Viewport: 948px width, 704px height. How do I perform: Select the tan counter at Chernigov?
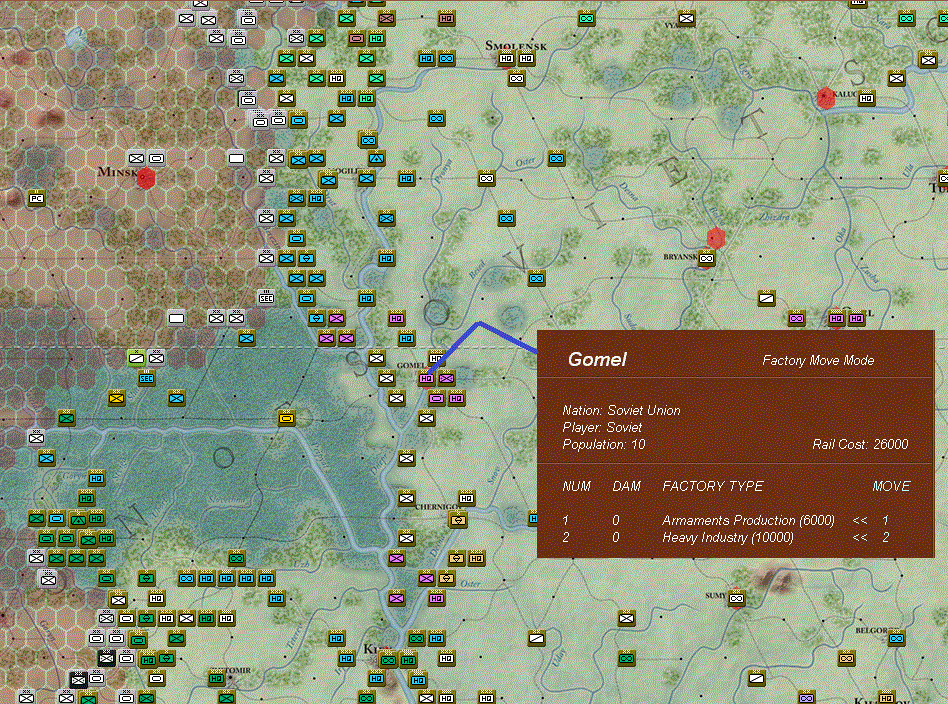458,519
